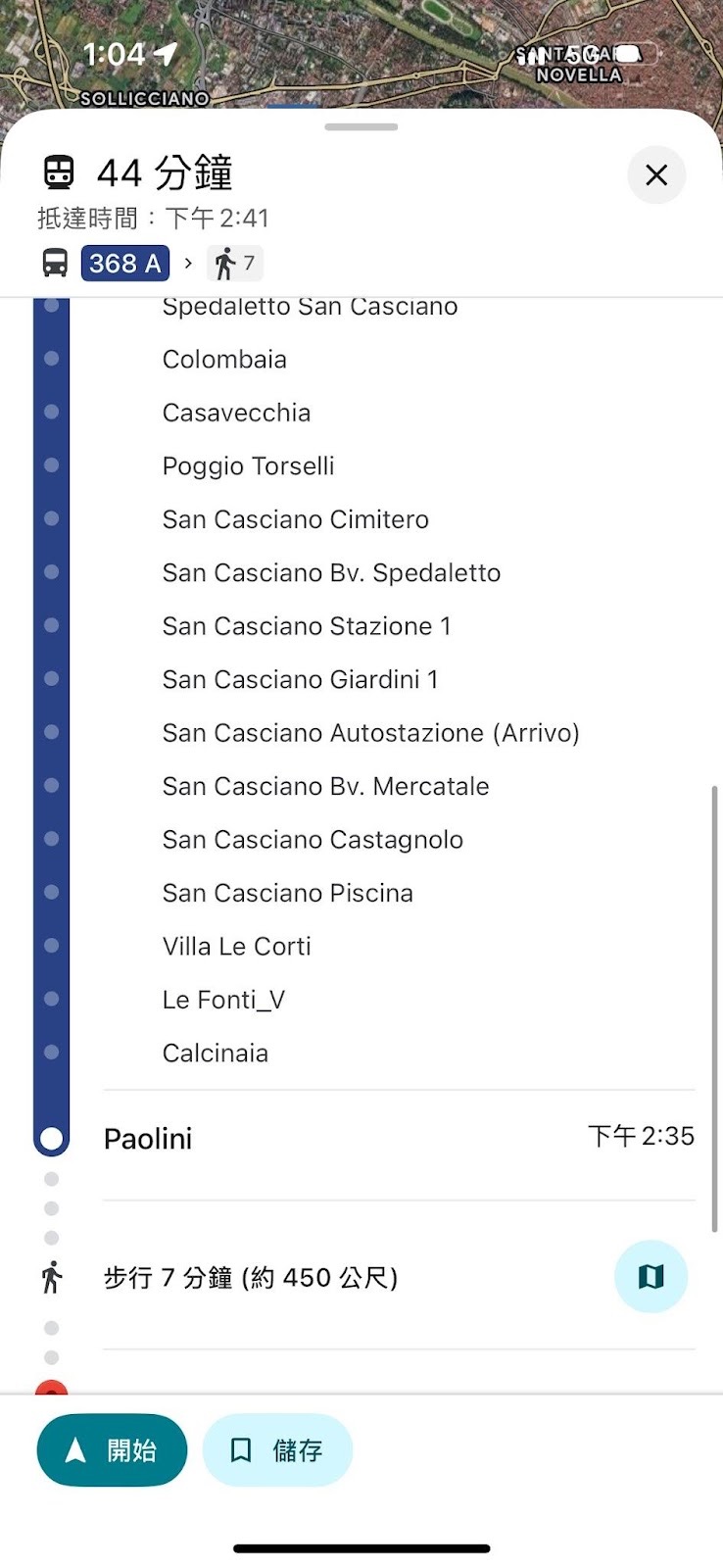723x1568 pixels.
Task: Open the Colombaia stop
Action: (224, 360)
